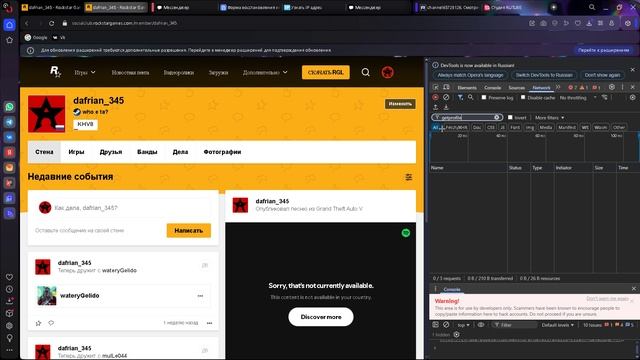
Task: Create a live expression with the eye icon
Action: pyautogui.click(x=481, y=325)
